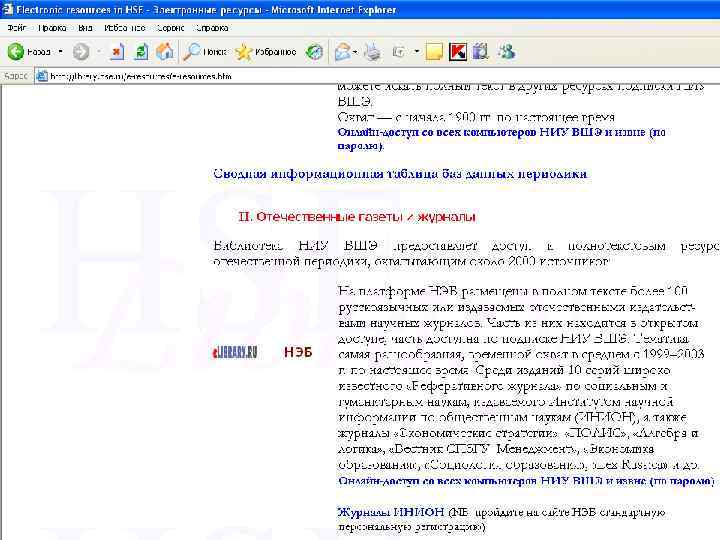The height and width of the screenshot is (540, 720).
Task: Click the History/Media icon
Action: tap(315, 52)
